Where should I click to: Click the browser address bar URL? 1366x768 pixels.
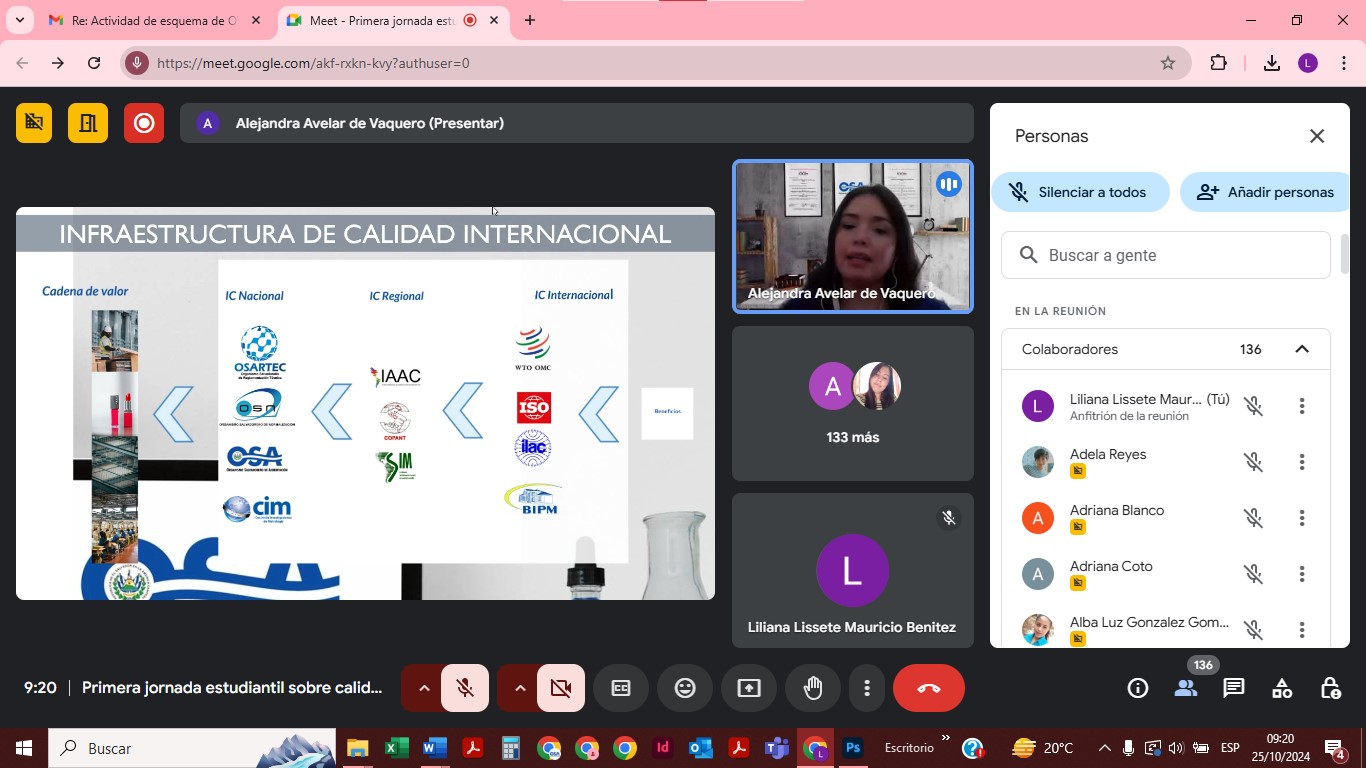(x=313, y=63)
